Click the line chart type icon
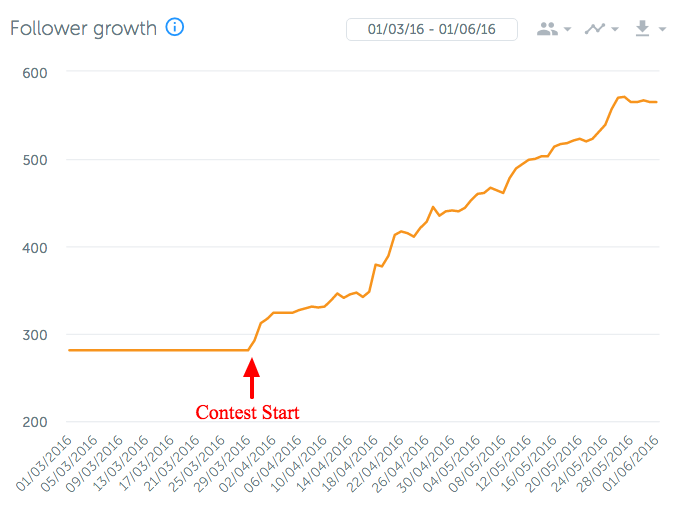691x509 pixels. [x=595, y=29]
